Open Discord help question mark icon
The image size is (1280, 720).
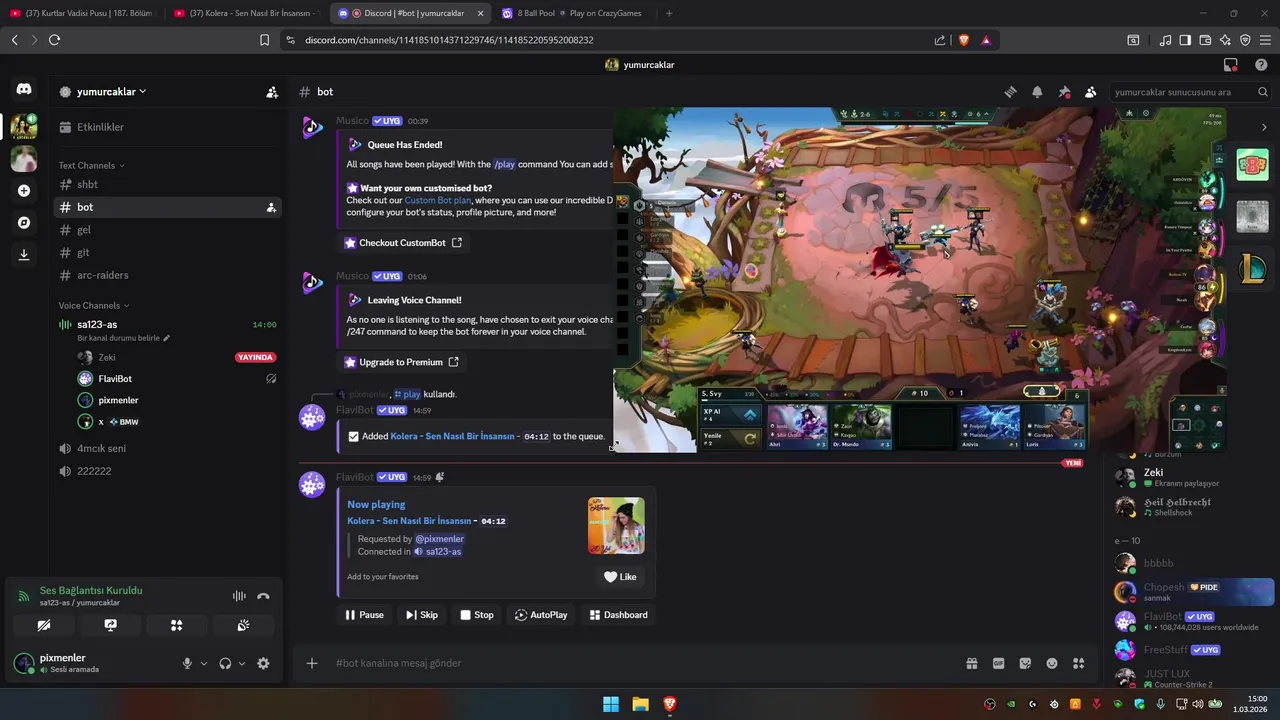point(1261,65)
